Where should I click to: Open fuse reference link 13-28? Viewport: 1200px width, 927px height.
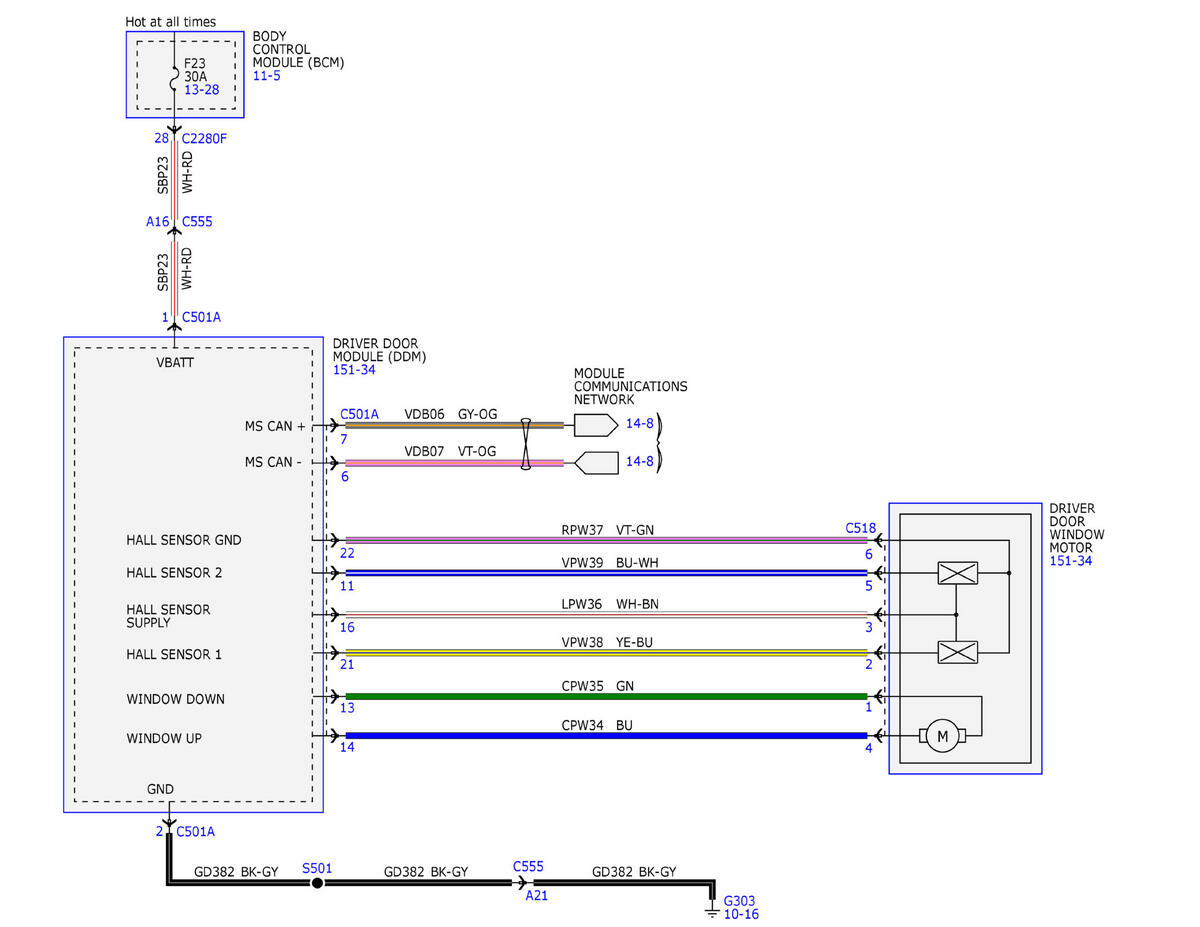201,89
